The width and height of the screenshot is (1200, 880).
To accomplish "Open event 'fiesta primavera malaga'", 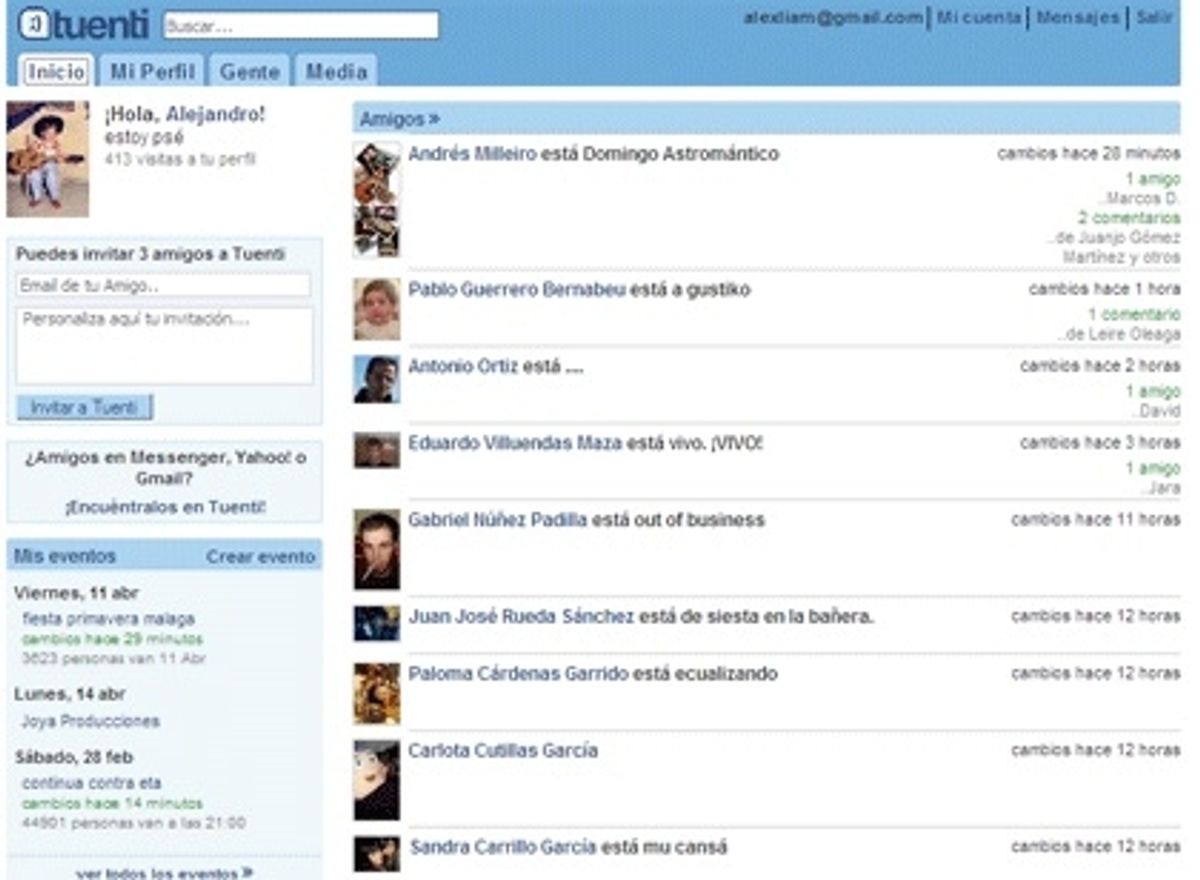I will [108, 619].
